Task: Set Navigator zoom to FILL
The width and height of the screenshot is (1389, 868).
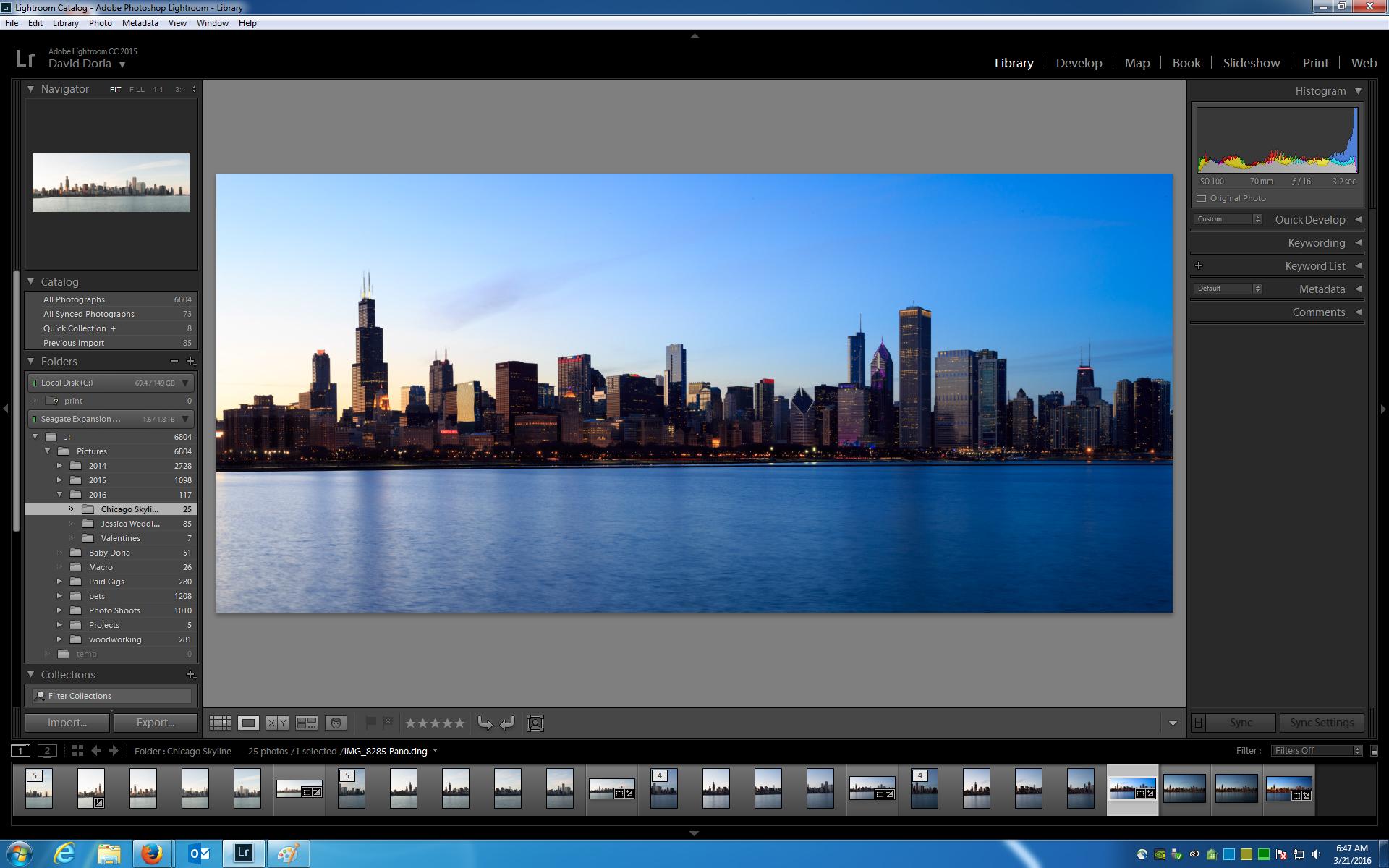Action: point(136,89)
